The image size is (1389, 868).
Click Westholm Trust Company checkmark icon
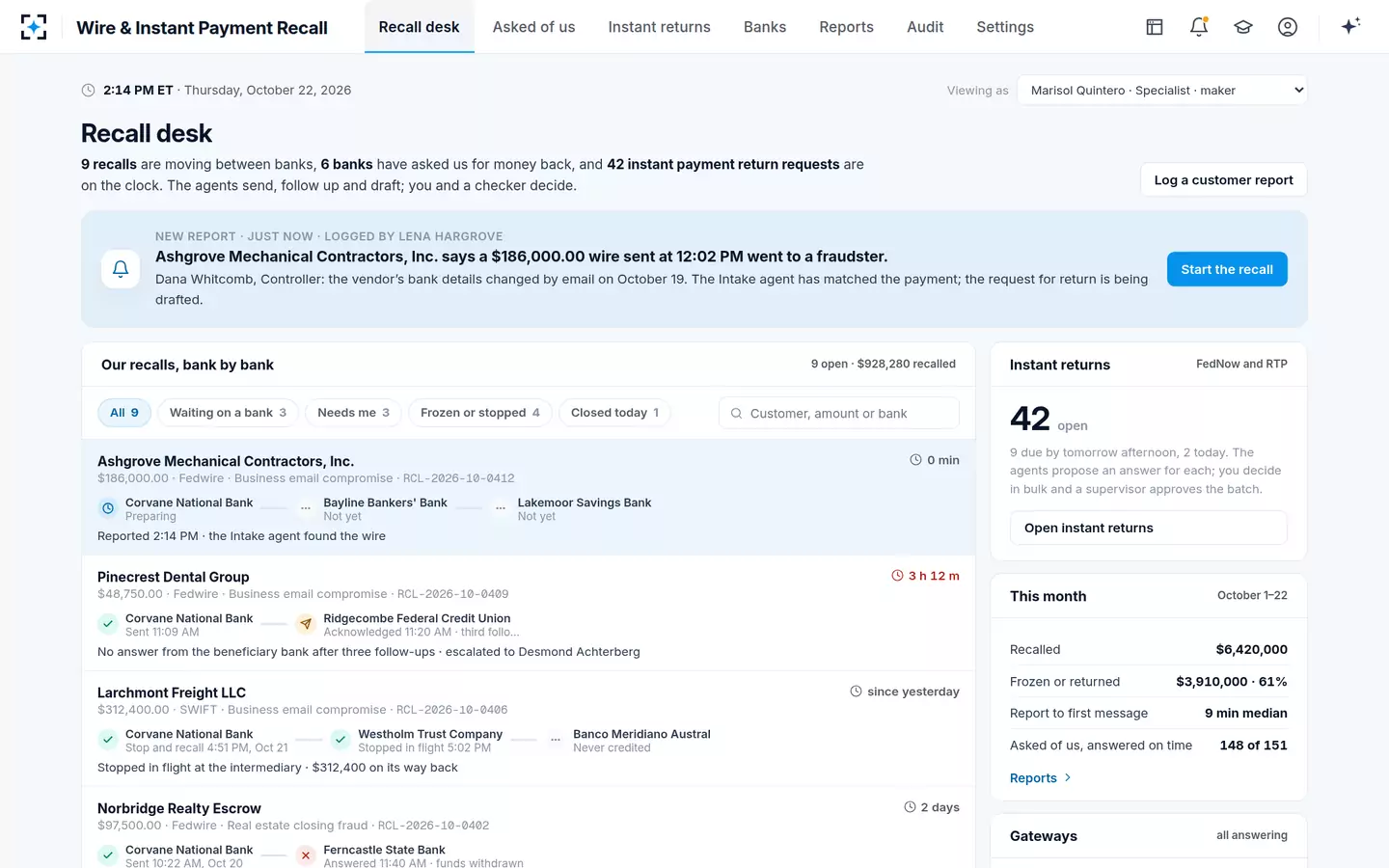[x=340, y=740]
